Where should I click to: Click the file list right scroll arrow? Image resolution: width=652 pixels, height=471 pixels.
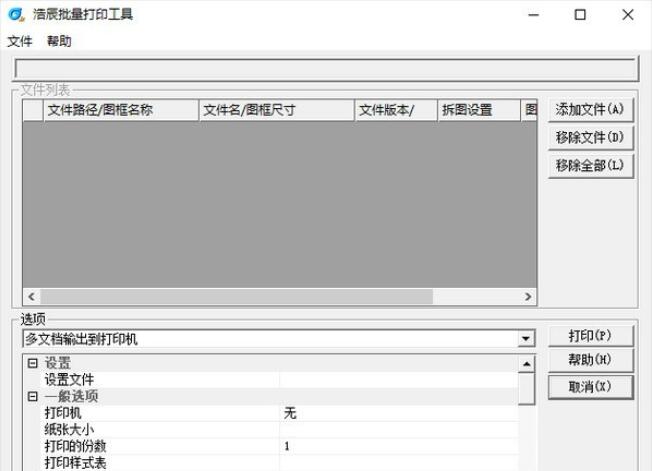tap(530, 297)
